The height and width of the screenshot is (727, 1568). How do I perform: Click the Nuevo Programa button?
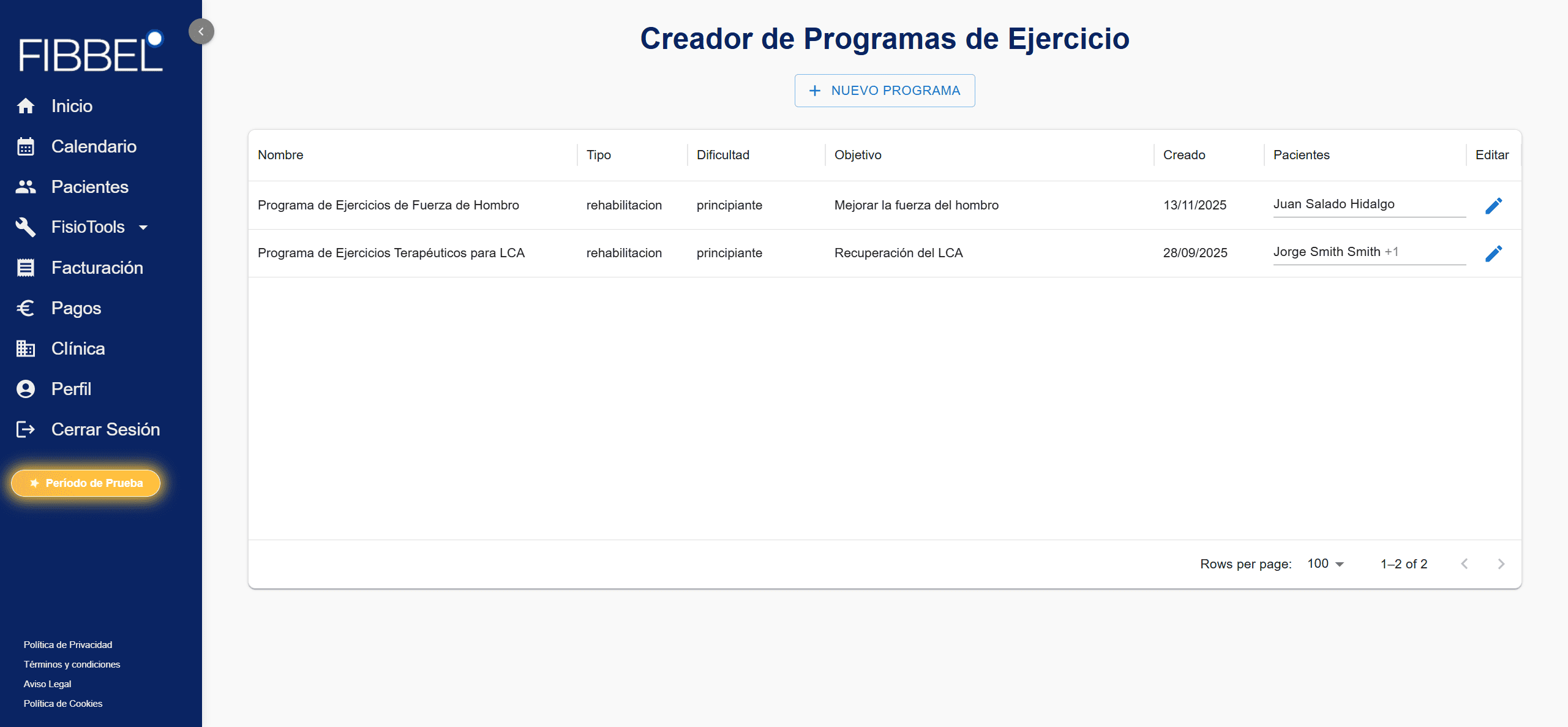(x=884, y=91)
